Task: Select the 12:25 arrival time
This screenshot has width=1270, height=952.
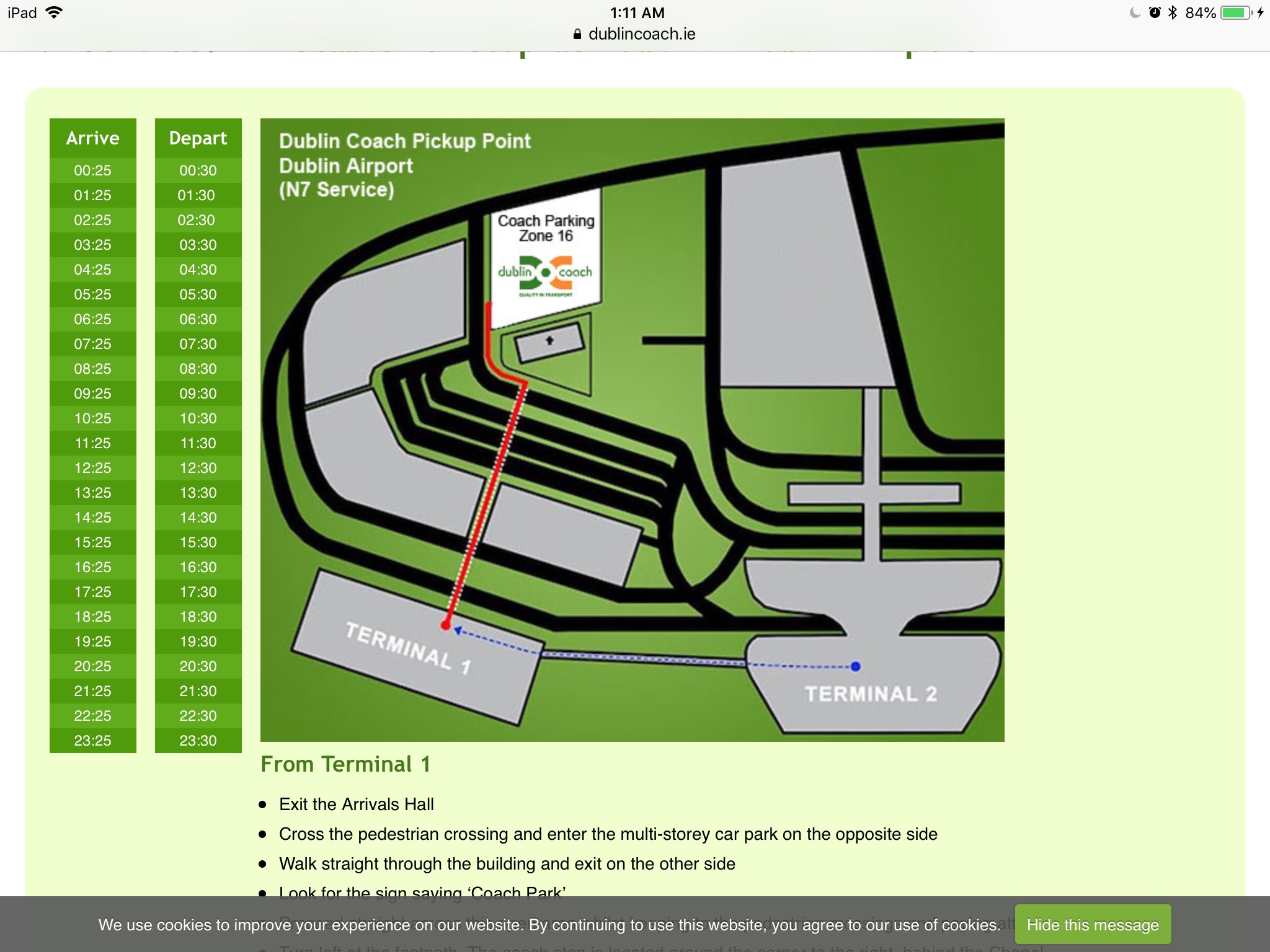Action: click(93, 468)
